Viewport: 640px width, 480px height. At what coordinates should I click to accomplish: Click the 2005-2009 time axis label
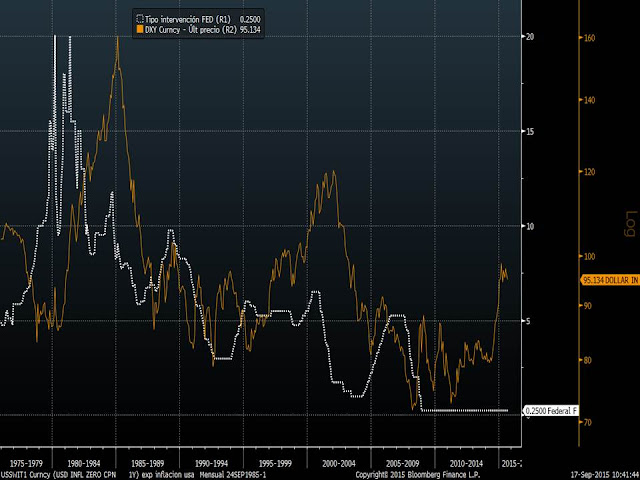click(402, 463)
